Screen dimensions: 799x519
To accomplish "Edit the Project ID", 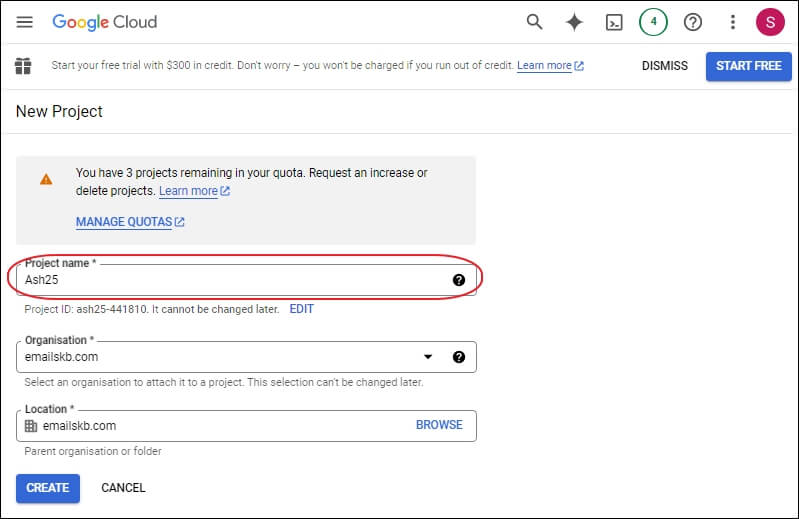I will pyautogui.click(x=302, y=309).
